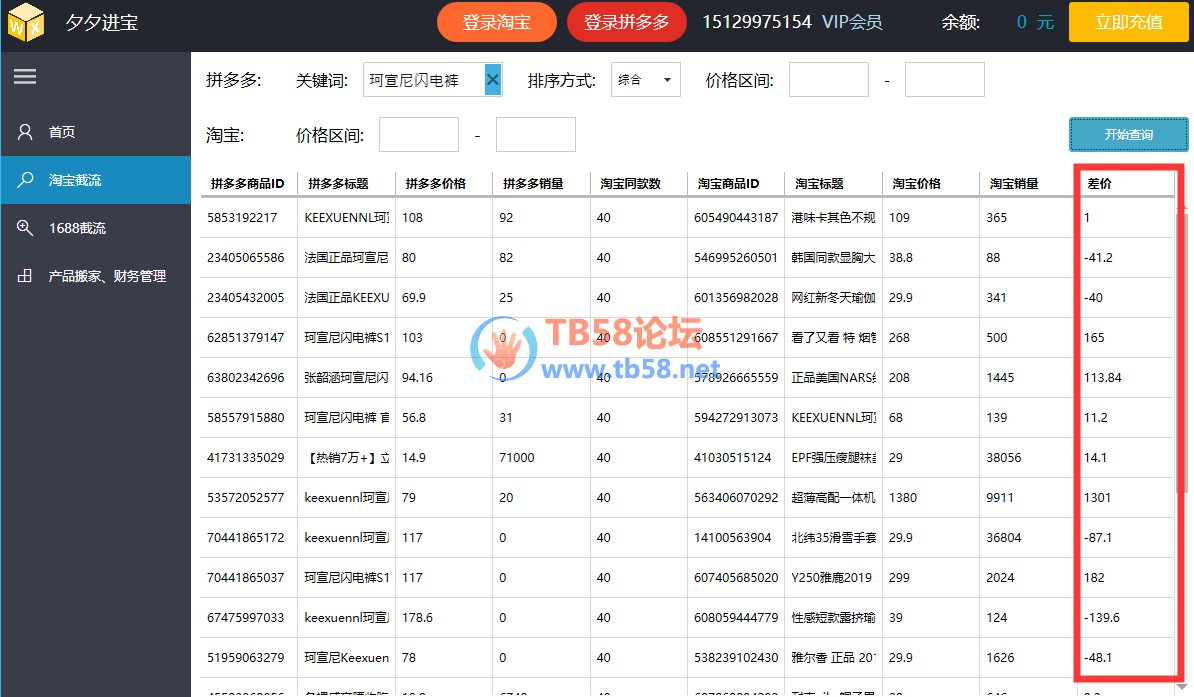Click the 拼多多 maximum price field
Image resolution: width=1194 pixels, height=697 pixels.
pos(944,79)
